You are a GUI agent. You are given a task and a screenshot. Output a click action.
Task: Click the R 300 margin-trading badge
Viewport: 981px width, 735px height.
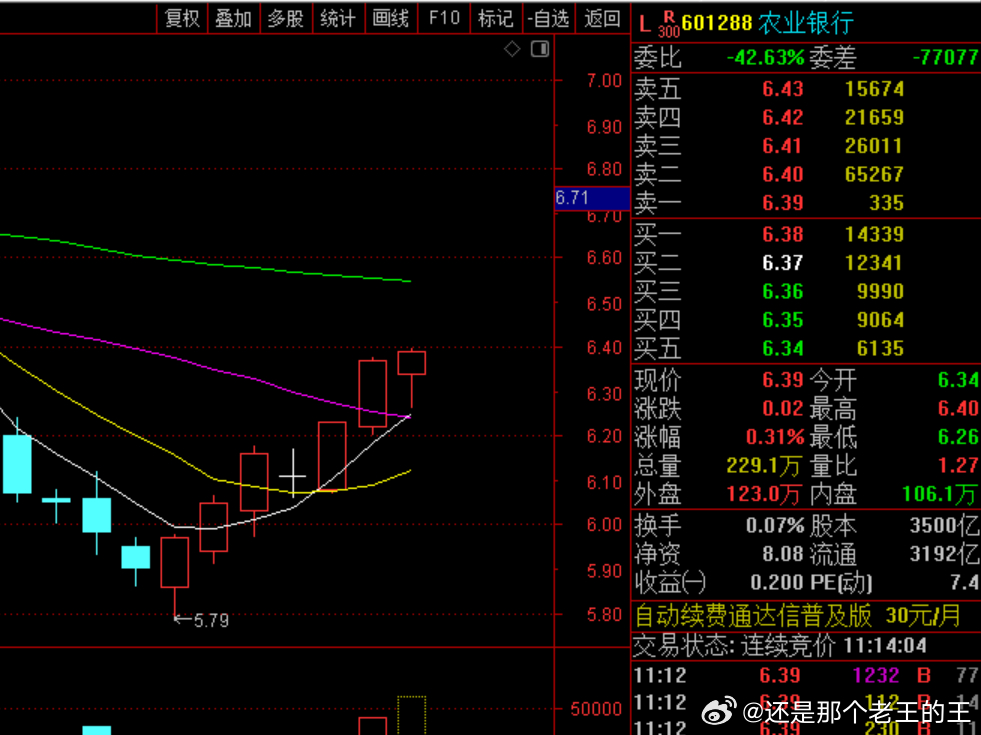pyautogui.click(x=669, y=24)
